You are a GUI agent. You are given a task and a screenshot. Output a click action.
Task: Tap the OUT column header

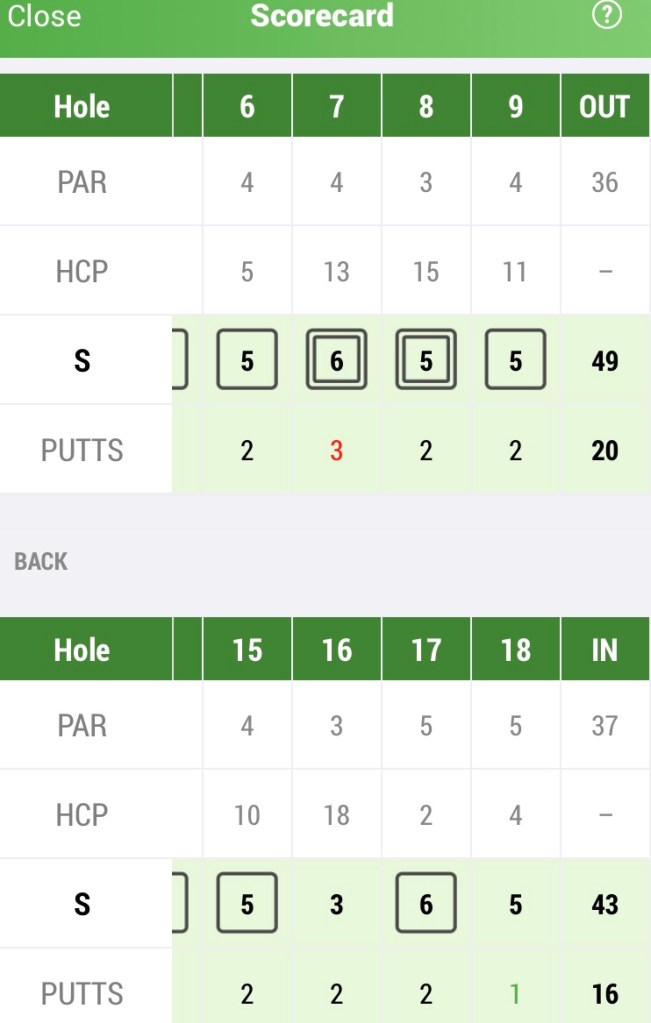pos(604,107)
